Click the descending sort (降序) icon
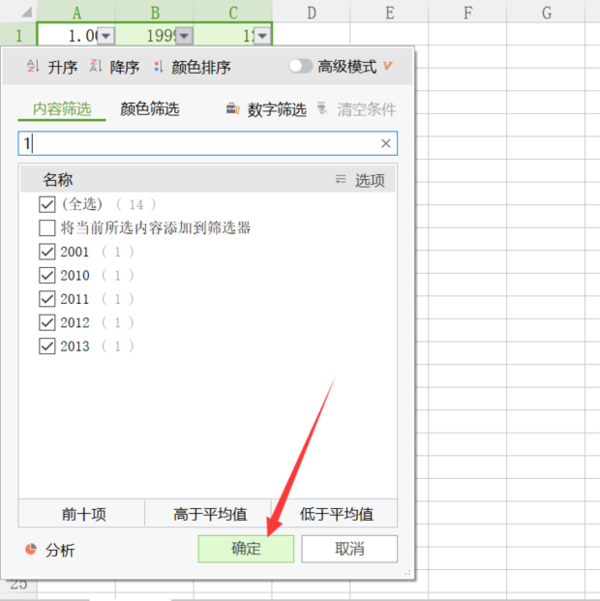The height and width of the screenshot is (601, 600). 95,66
